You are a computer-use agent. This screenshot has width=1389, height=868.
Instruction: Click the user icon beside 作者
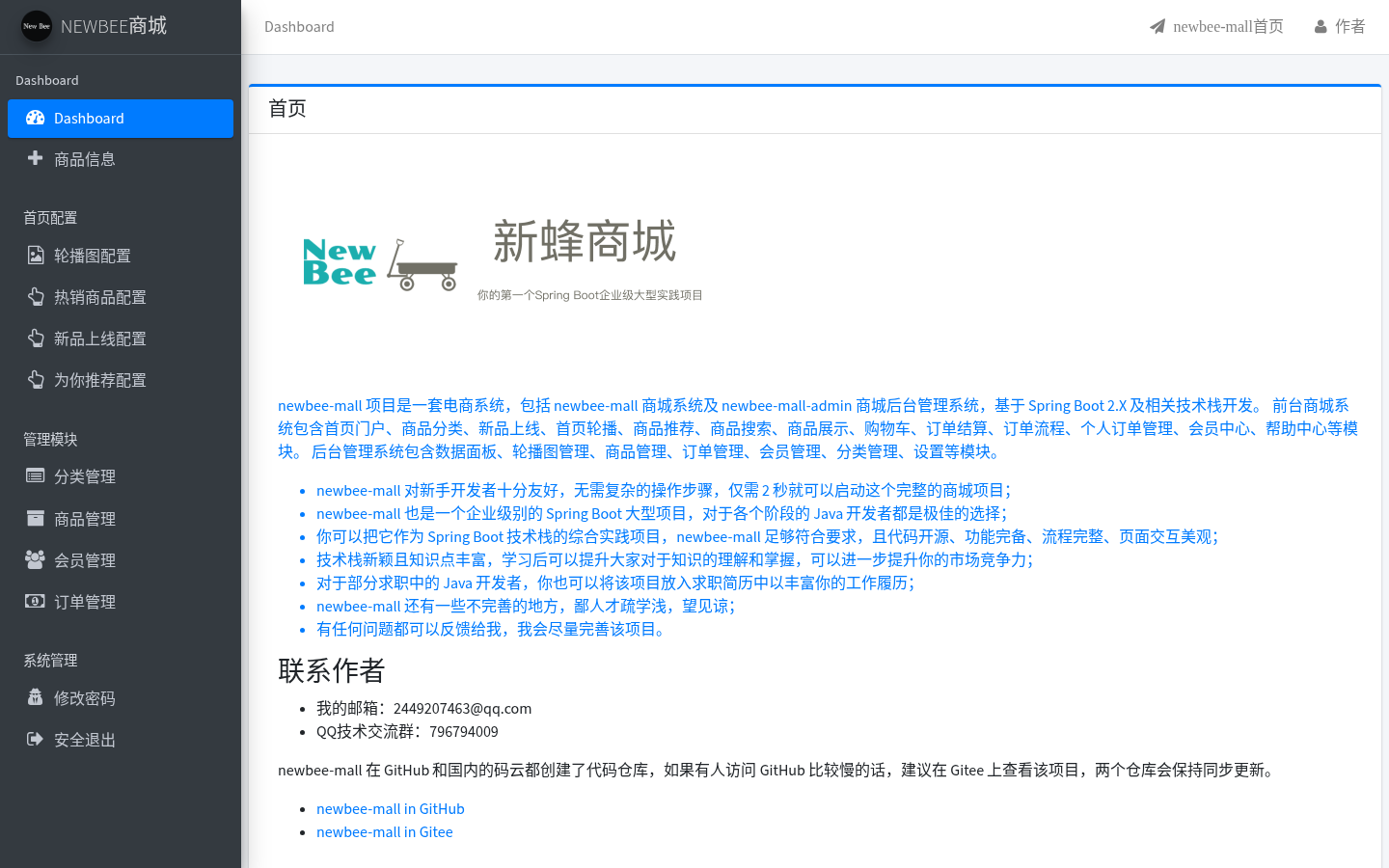coord(1321,27)
